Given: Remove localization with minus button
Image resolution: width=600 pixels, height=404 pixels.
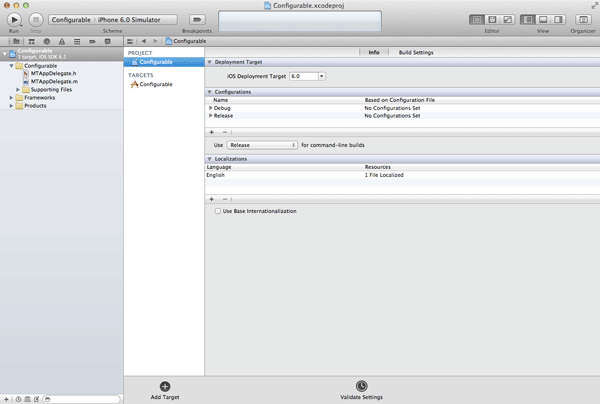Looking at the screenshot, I should coord(225,199).
